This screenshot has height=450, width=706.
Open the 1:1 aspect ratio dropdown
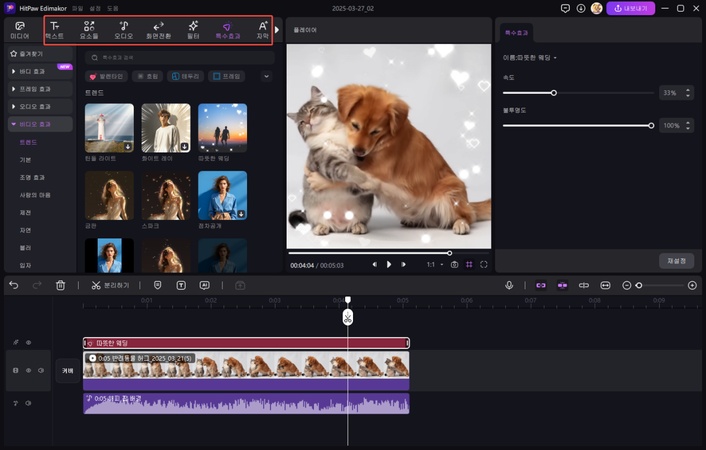pyautogui.click(x=434, y=264)
